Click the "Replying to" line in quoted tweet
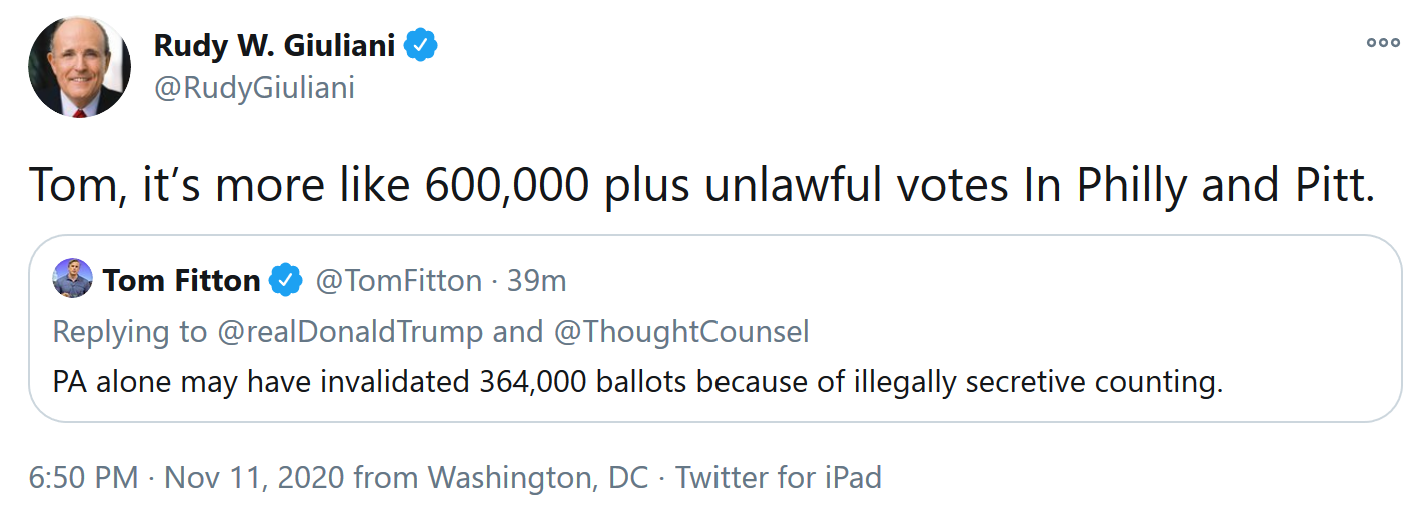The image size is (1428, 522). point(431,332)
